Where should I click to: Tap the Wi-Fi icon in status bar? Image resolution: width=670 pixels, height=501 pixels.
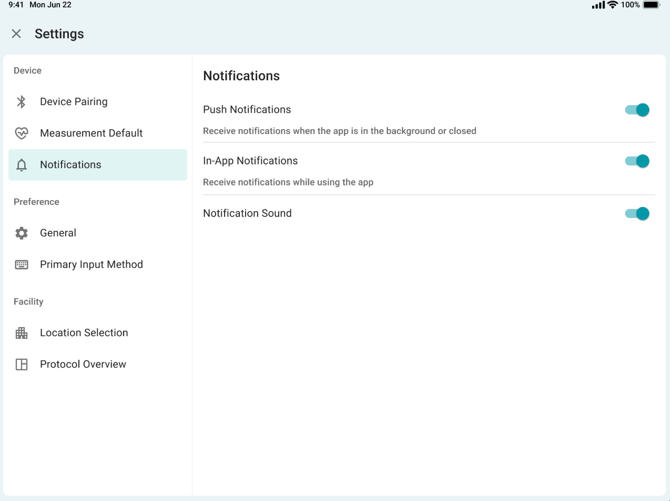pos(613,5)
